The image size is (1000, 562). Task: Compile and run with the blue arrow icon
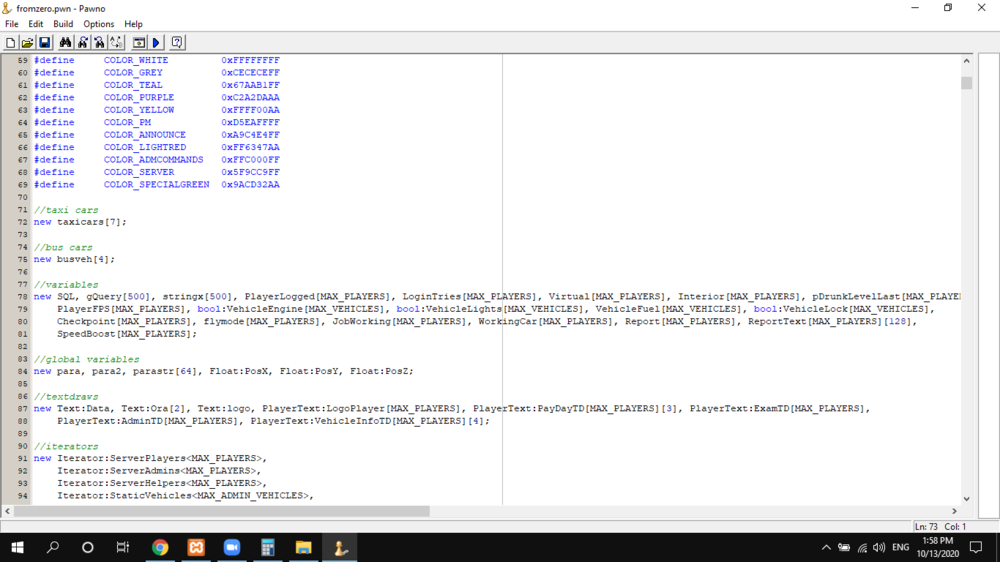(156, 43)
